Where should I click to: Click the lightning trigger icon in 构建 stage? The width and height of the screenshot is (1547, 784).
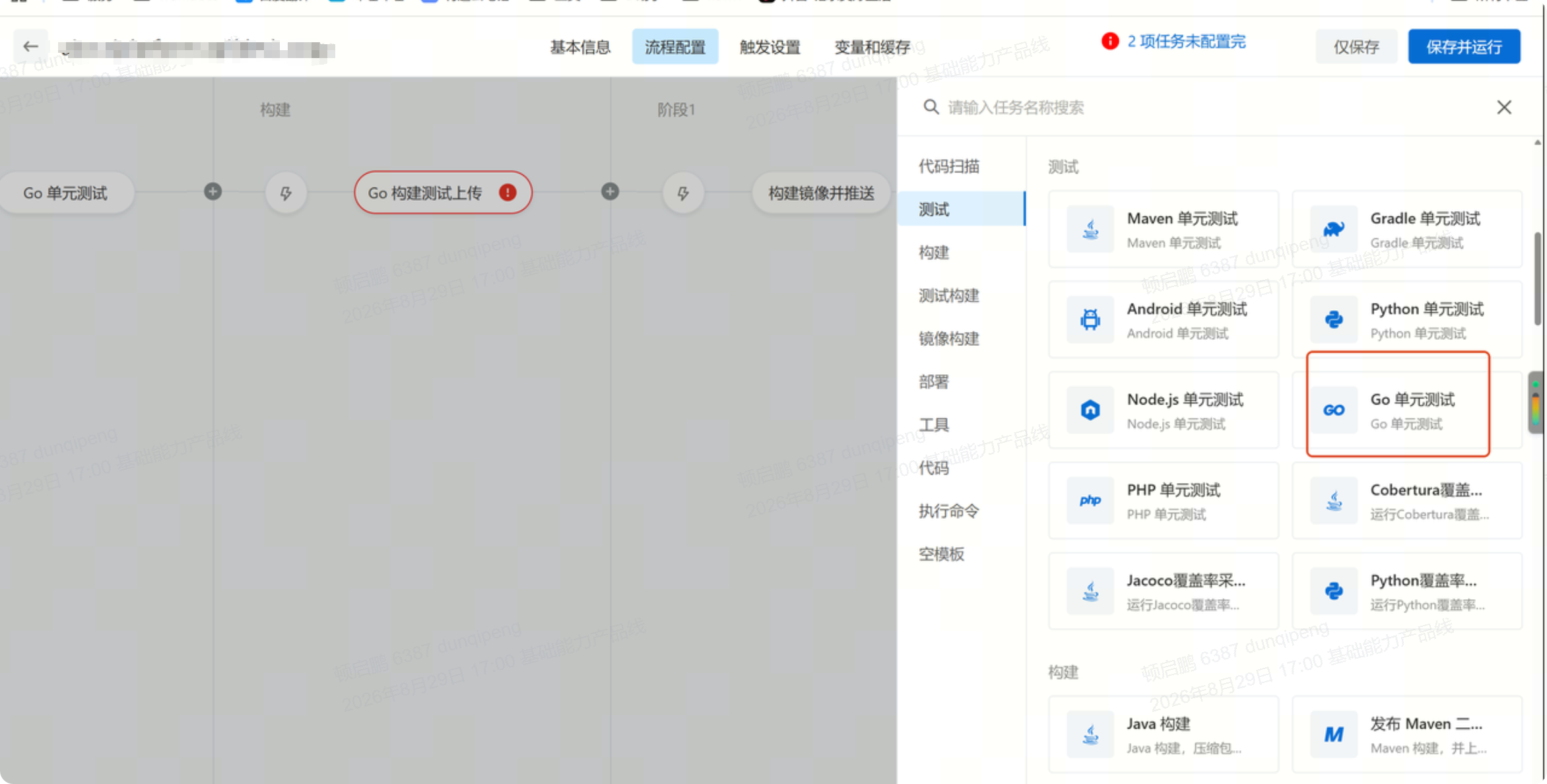click(x=286, y=193)
